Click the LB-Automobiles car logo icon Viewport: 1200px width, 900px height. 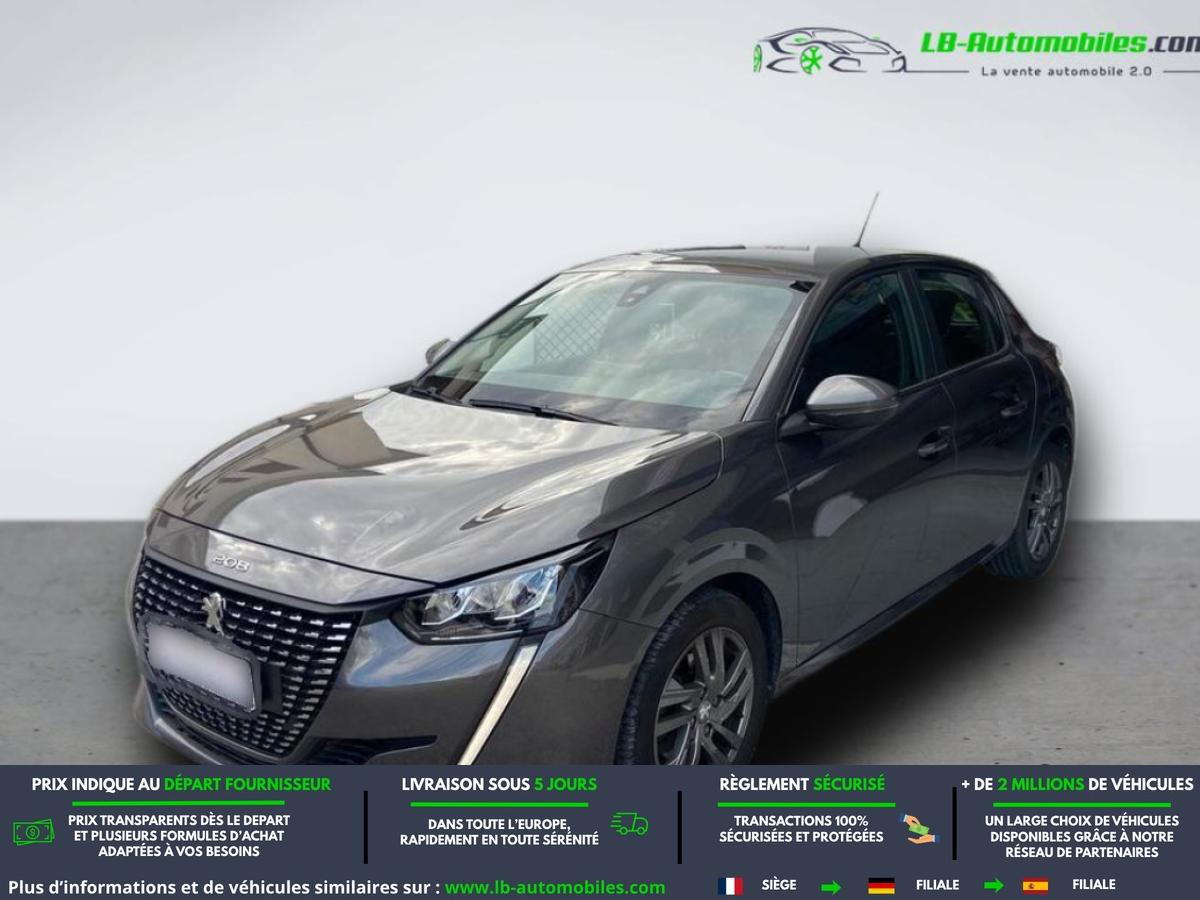[x=830, y=50]
